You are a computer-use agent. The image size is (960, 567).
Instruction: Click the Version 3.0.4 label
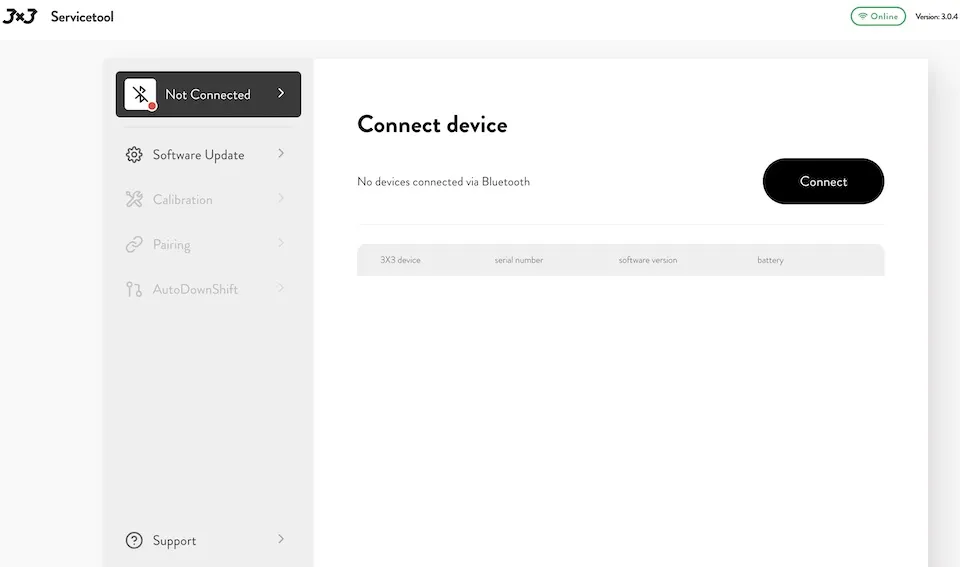tap(936, 17)
